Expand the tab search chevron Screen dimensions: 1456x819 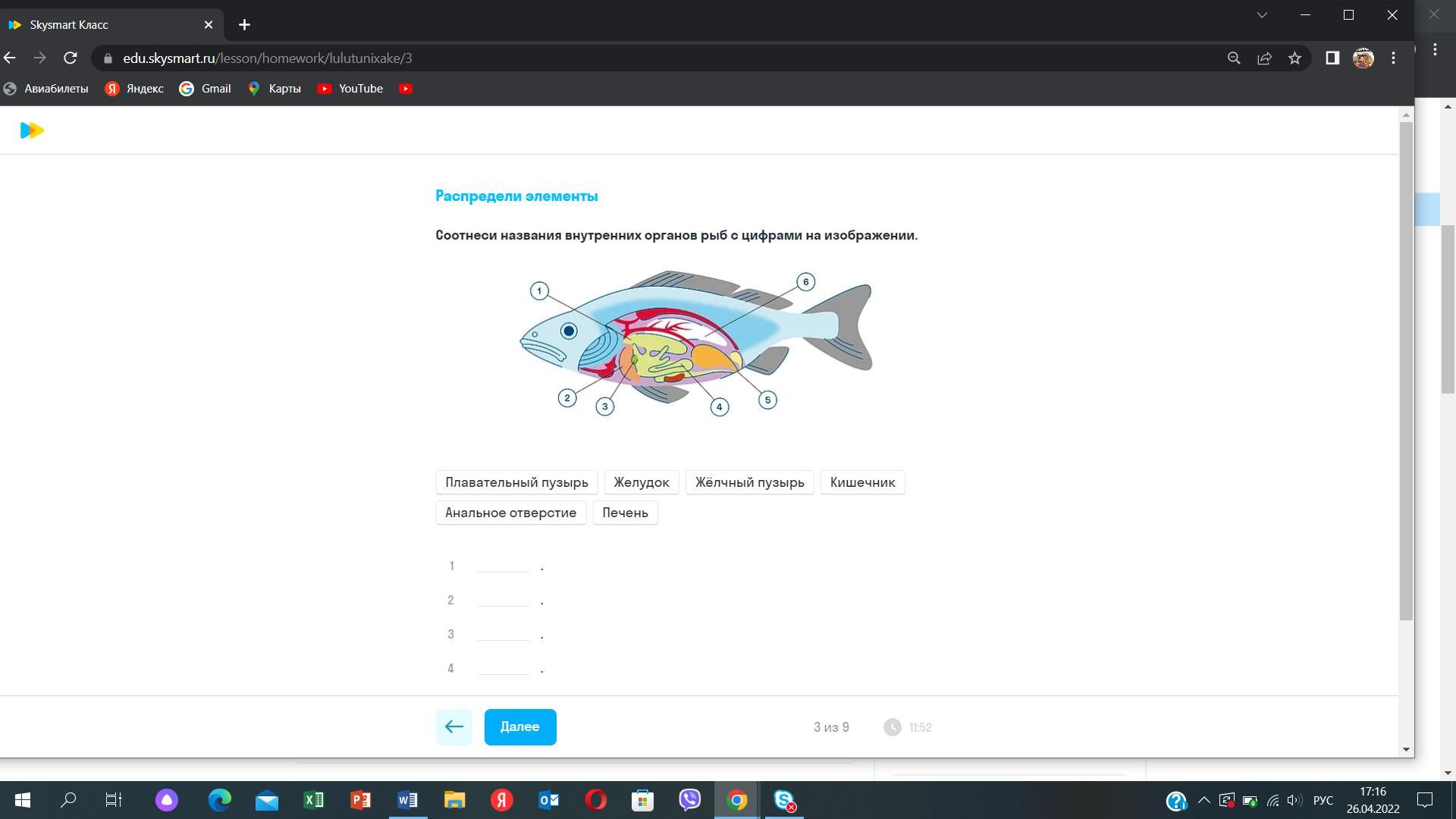[1262, 15]
